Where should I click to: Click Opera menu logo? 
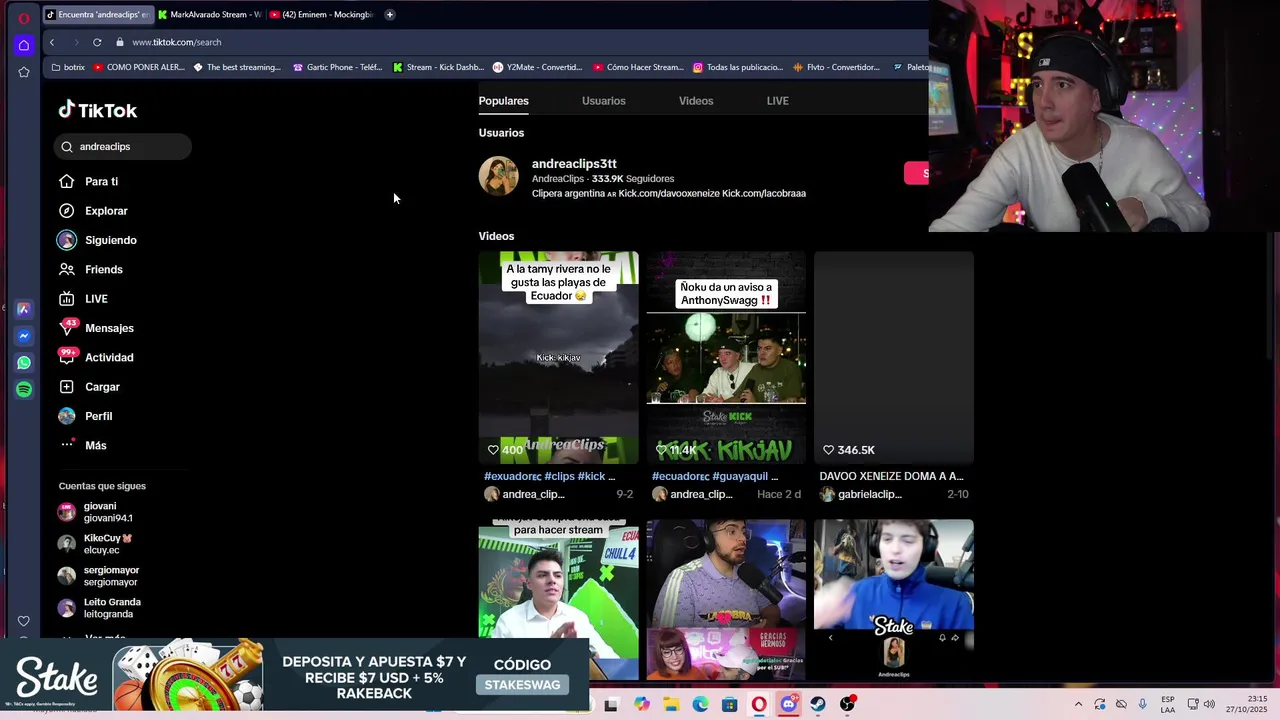pos(24,17)
